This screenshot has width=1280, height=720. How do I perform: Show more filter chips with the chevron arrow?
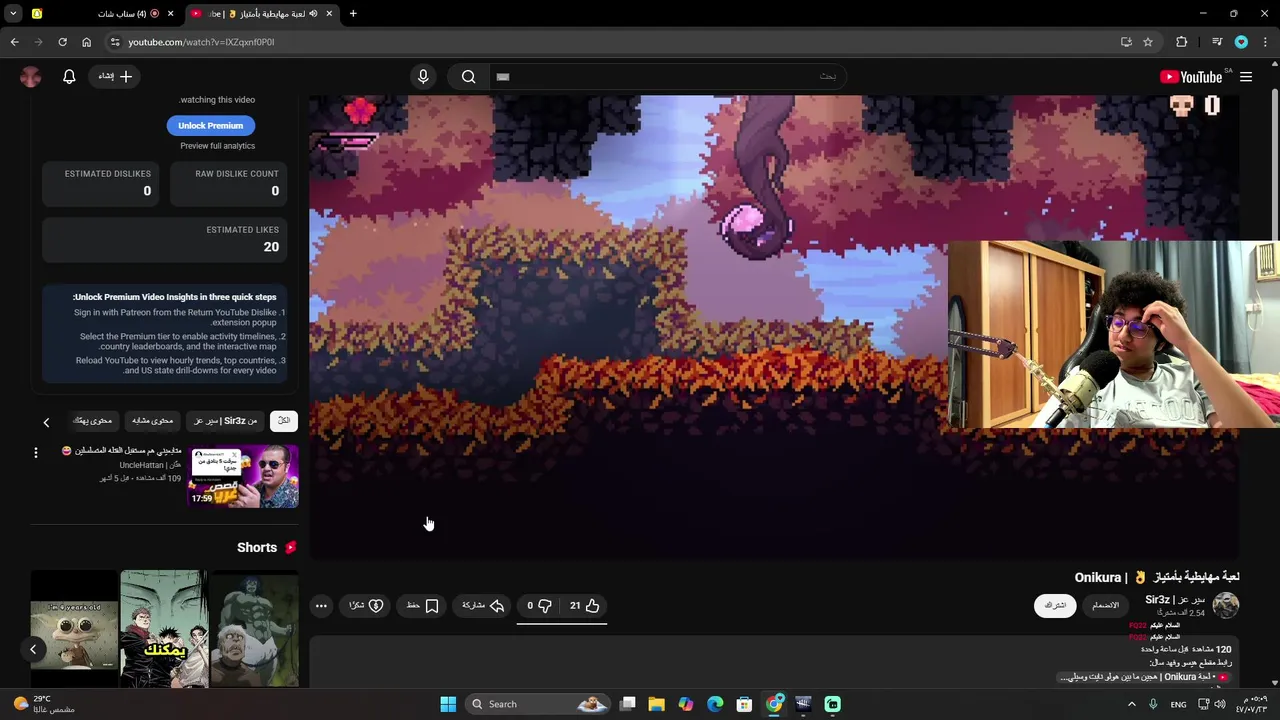46,422
